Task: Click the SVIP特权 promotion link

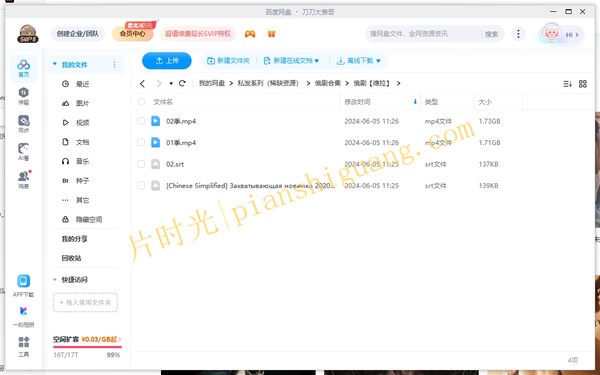Action: 198,34
